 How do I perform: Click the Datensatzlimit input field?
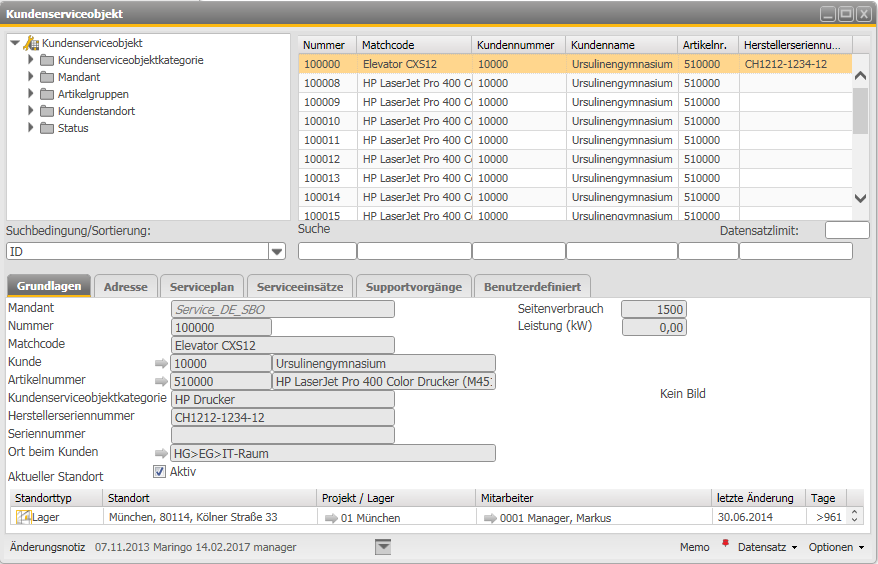(x=847, y=230)
